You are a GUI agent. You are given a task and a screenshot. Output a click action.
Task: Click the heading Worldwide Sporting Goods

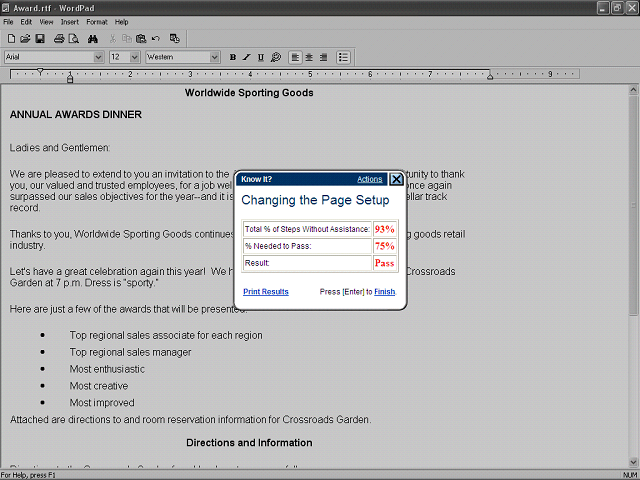click(x=249, y=93)
